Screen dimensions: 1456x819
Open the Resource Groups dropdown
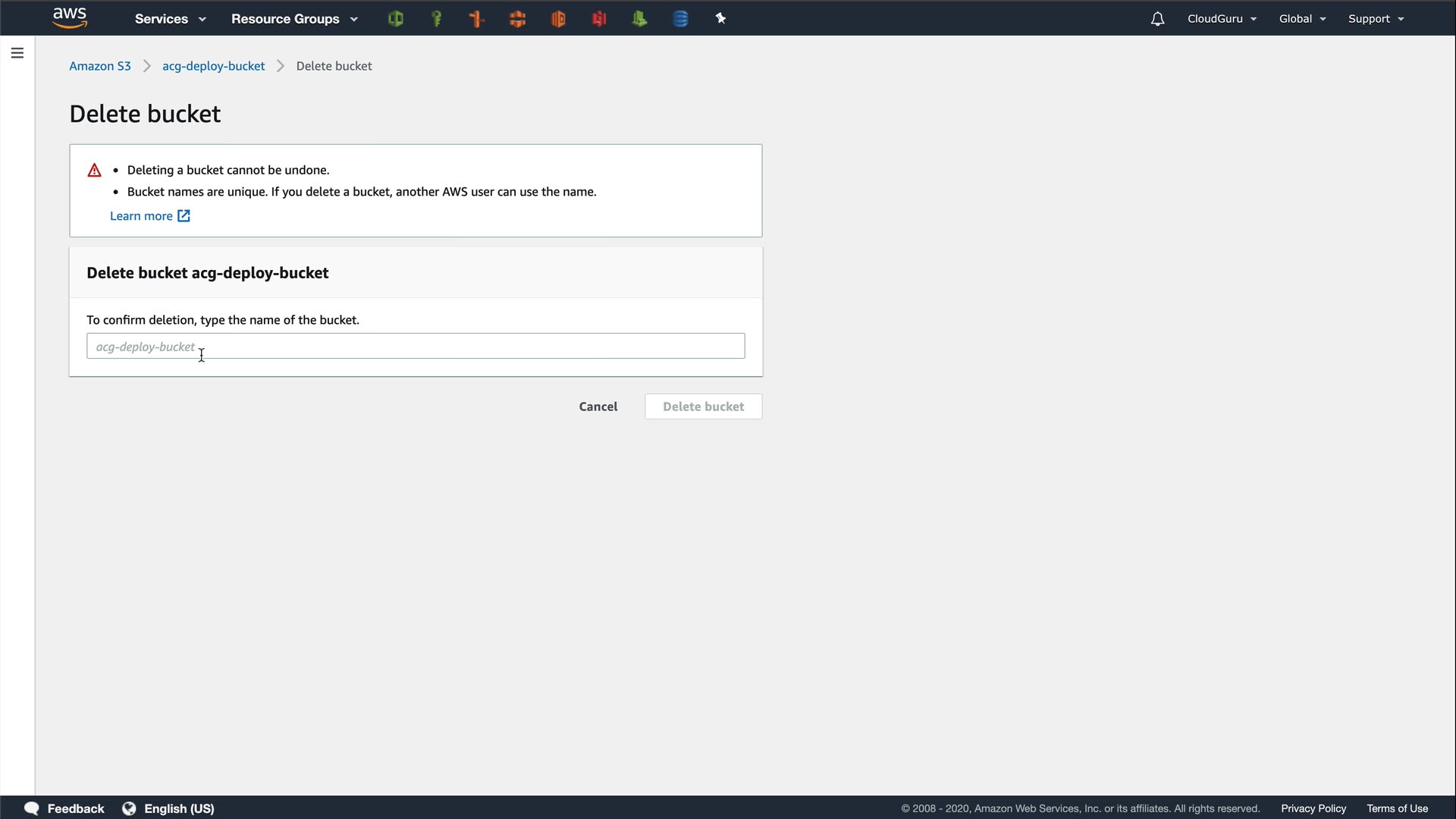tap(294, 19)
